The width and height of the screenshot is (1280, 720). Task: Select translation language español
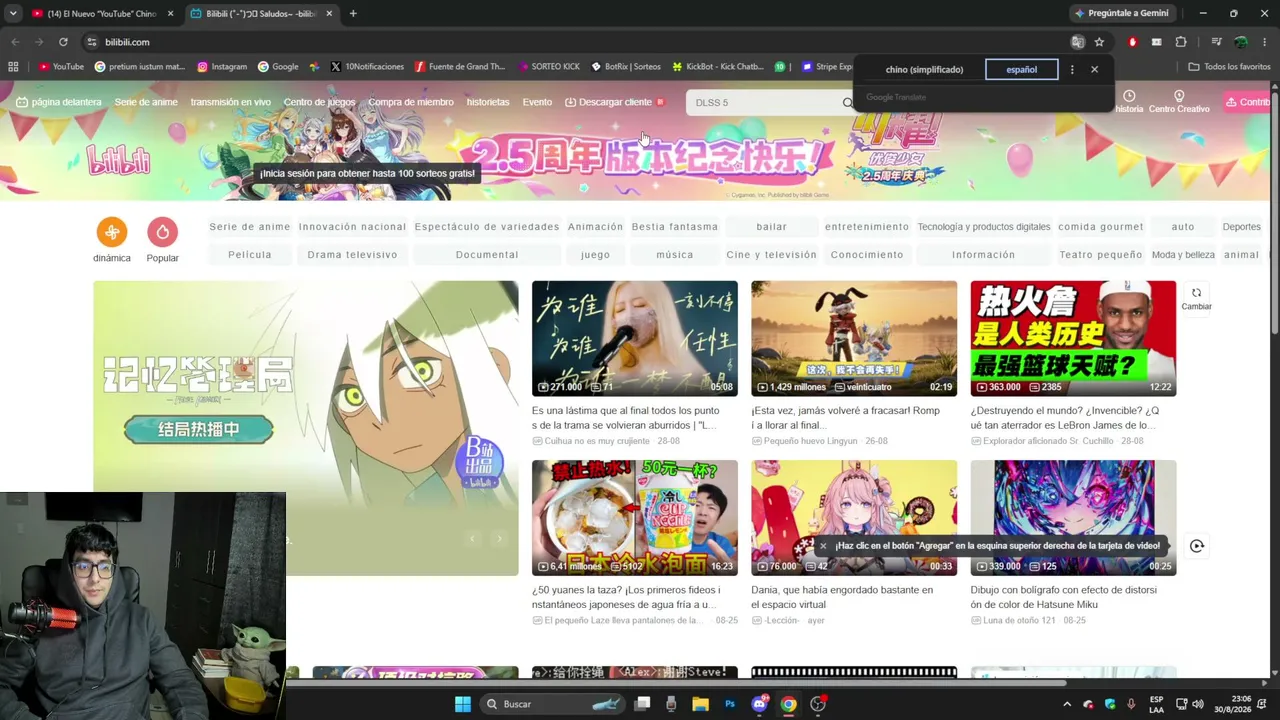pos(1021,70)
